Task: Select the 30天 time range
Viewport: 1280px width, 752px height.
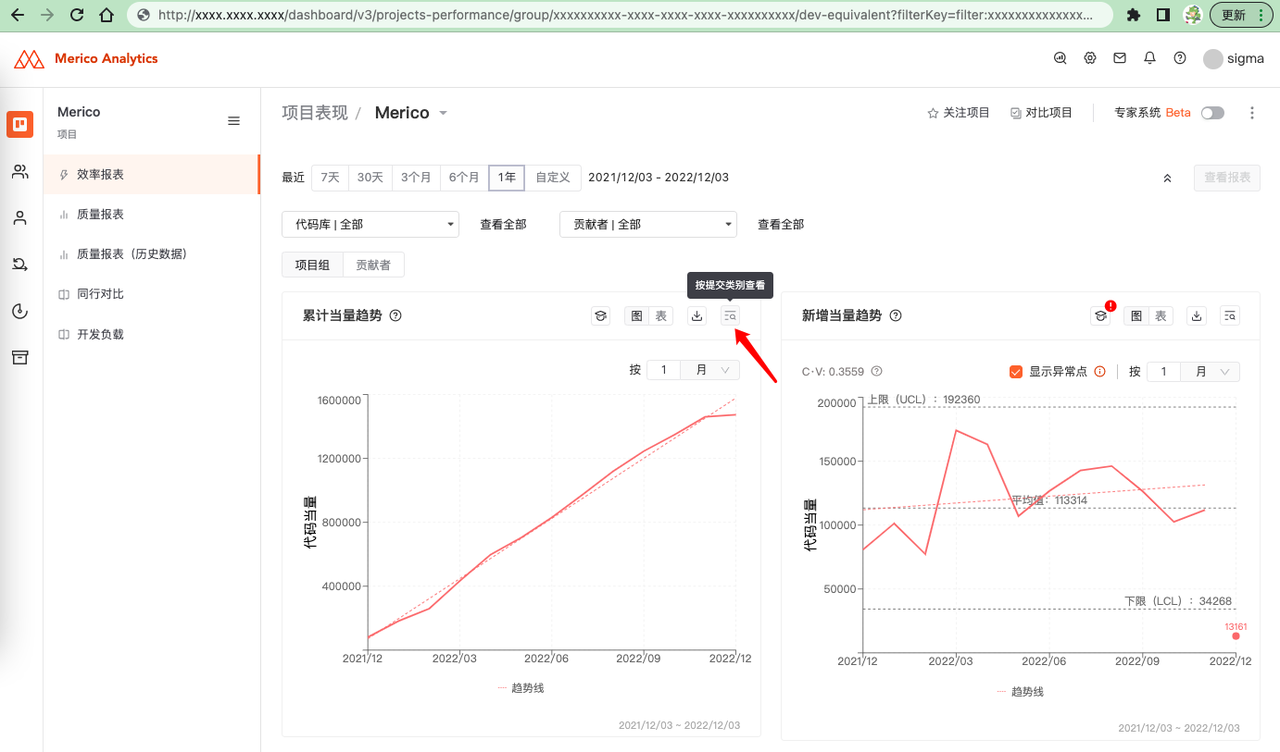Action: [371, 177]
